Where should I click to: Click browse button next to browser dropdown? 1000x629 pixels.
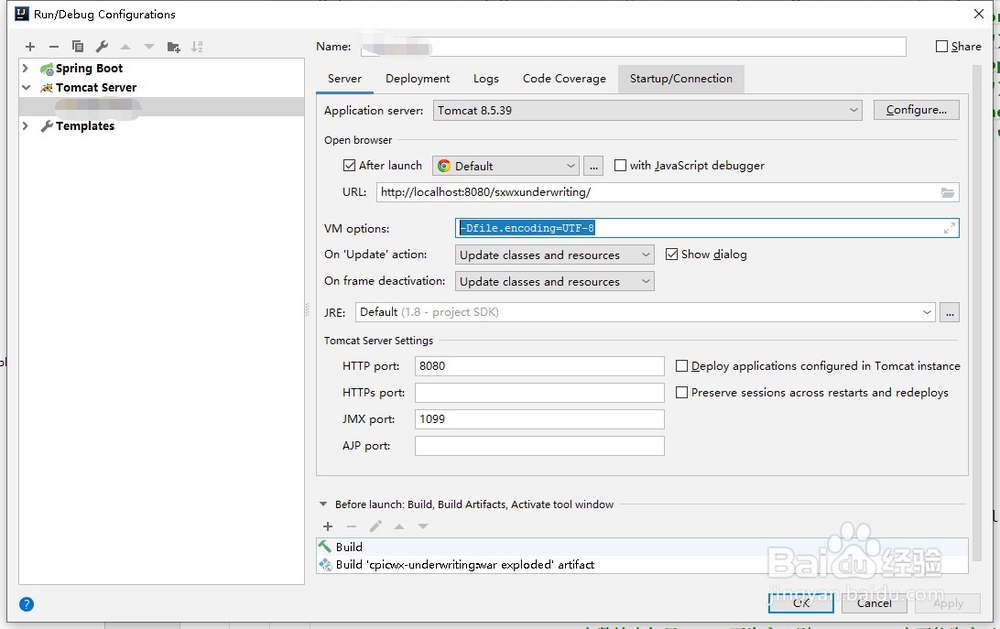[593, 166]
